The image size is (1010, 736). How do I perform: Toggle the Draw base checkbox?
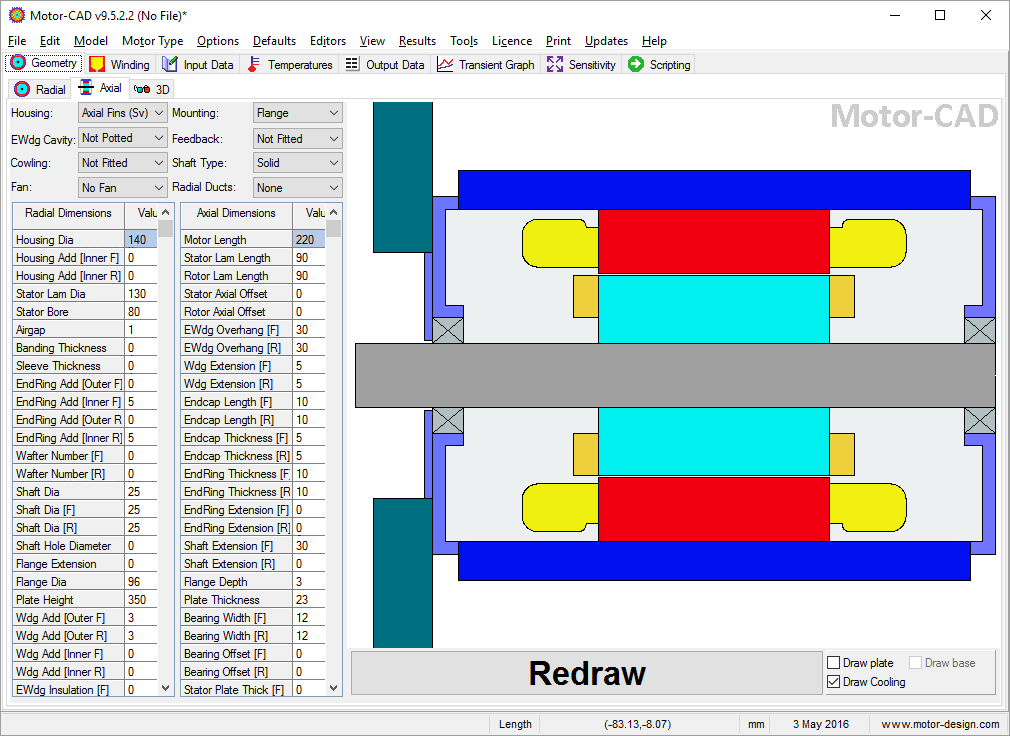click(915, 663)
